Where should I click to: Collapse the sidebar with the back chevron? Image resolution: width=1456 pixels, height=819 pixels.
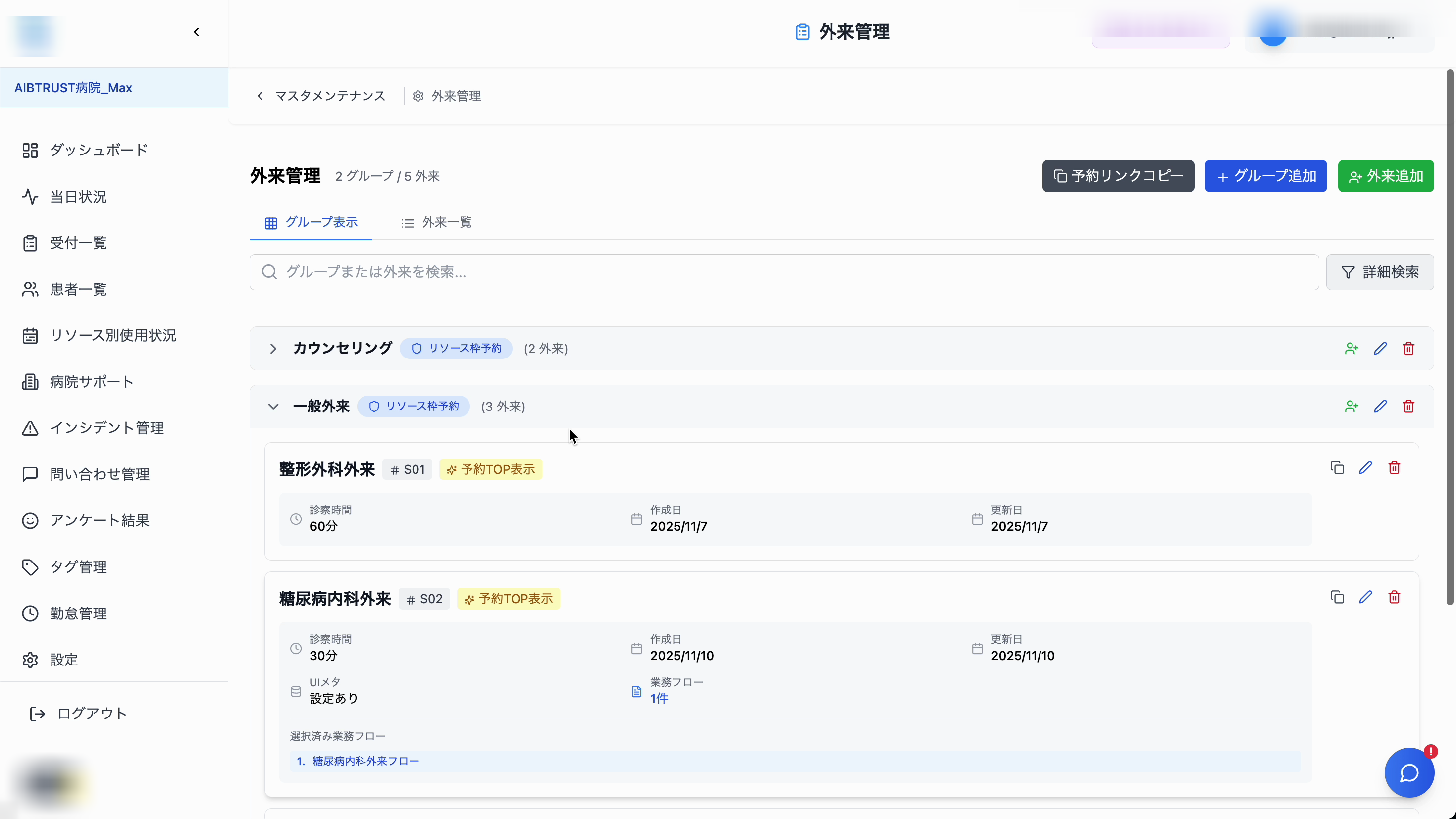coord(196,32)
